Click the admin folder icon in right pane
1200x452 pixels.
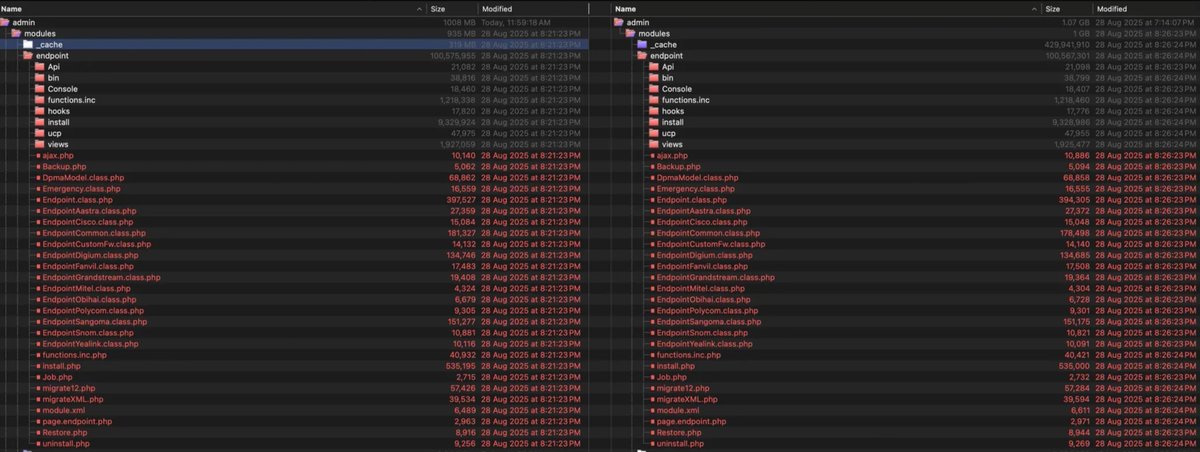tap(619, 21)
